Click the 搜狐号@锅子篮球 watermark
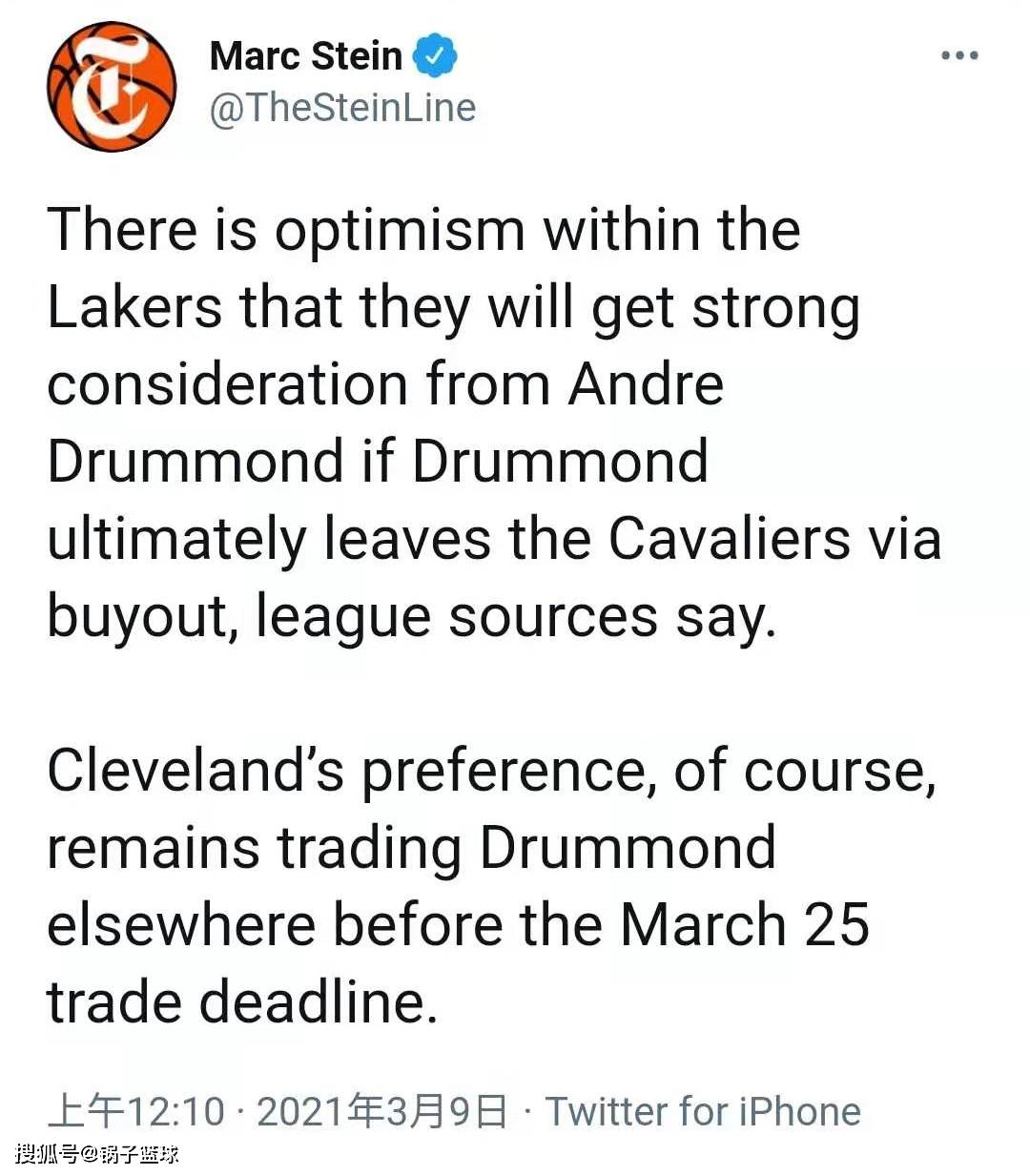The width and height of the screenshot is (1030, 1176). [98, 1154]
